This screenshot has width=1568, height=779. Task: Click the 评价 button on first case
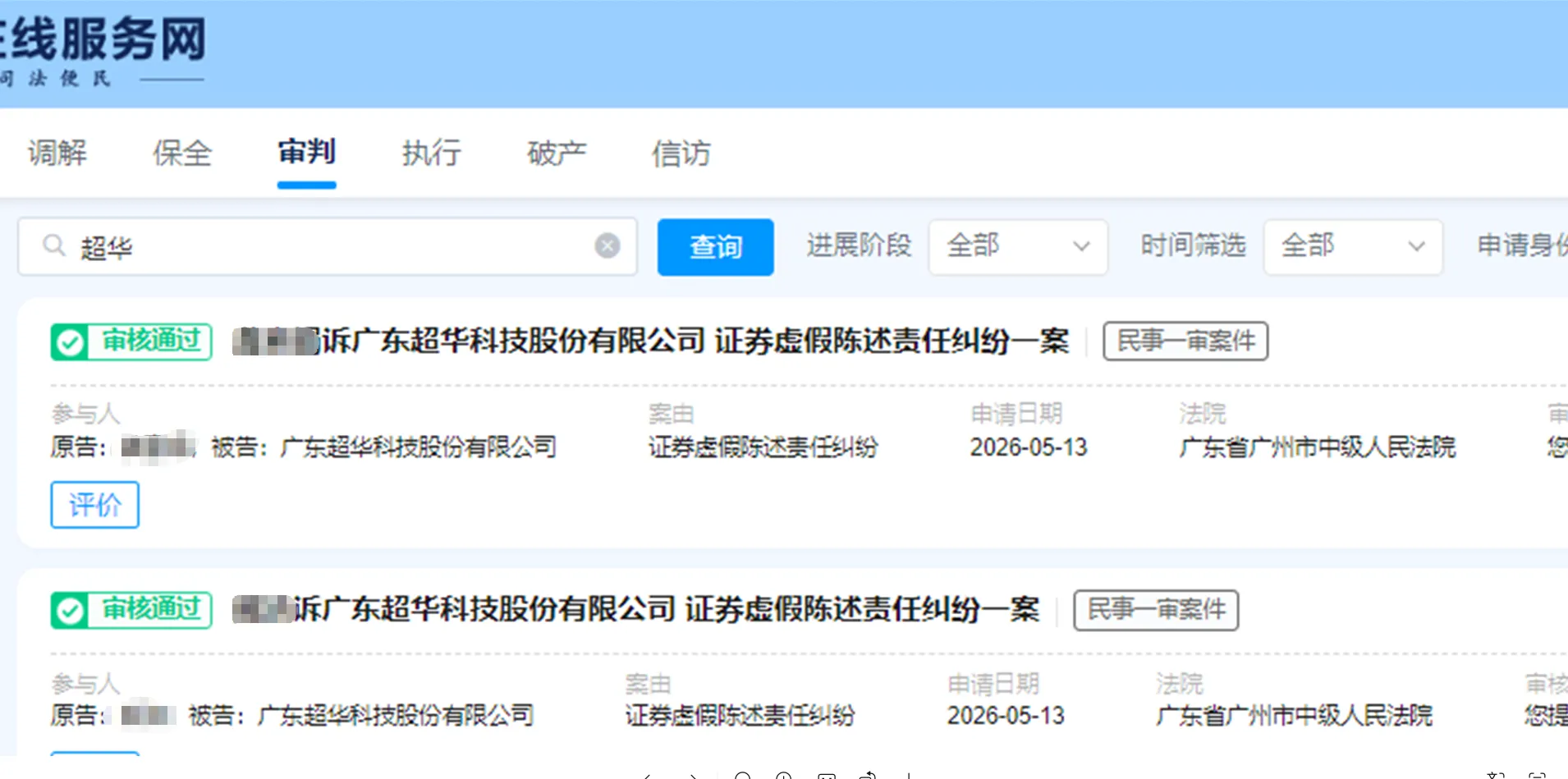click(94, 505)
